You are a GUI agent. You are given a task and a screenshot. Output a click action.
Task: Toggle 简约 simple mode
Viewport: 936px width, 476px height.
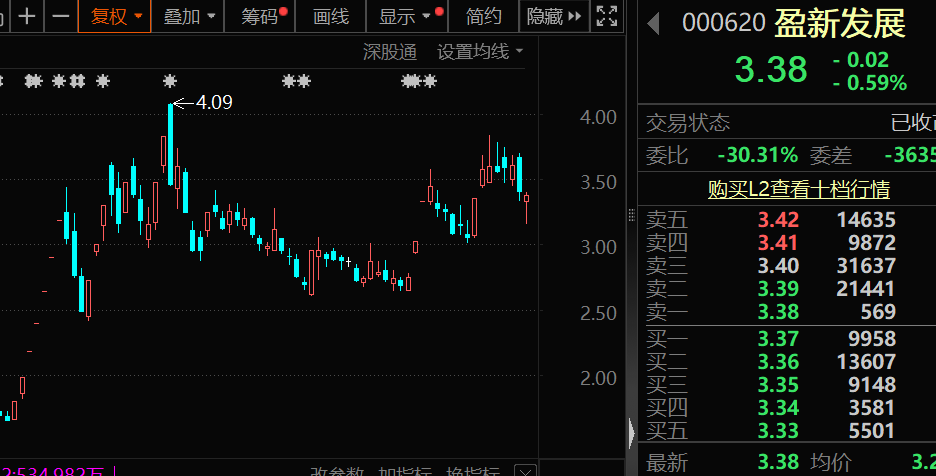coord(484,16)
